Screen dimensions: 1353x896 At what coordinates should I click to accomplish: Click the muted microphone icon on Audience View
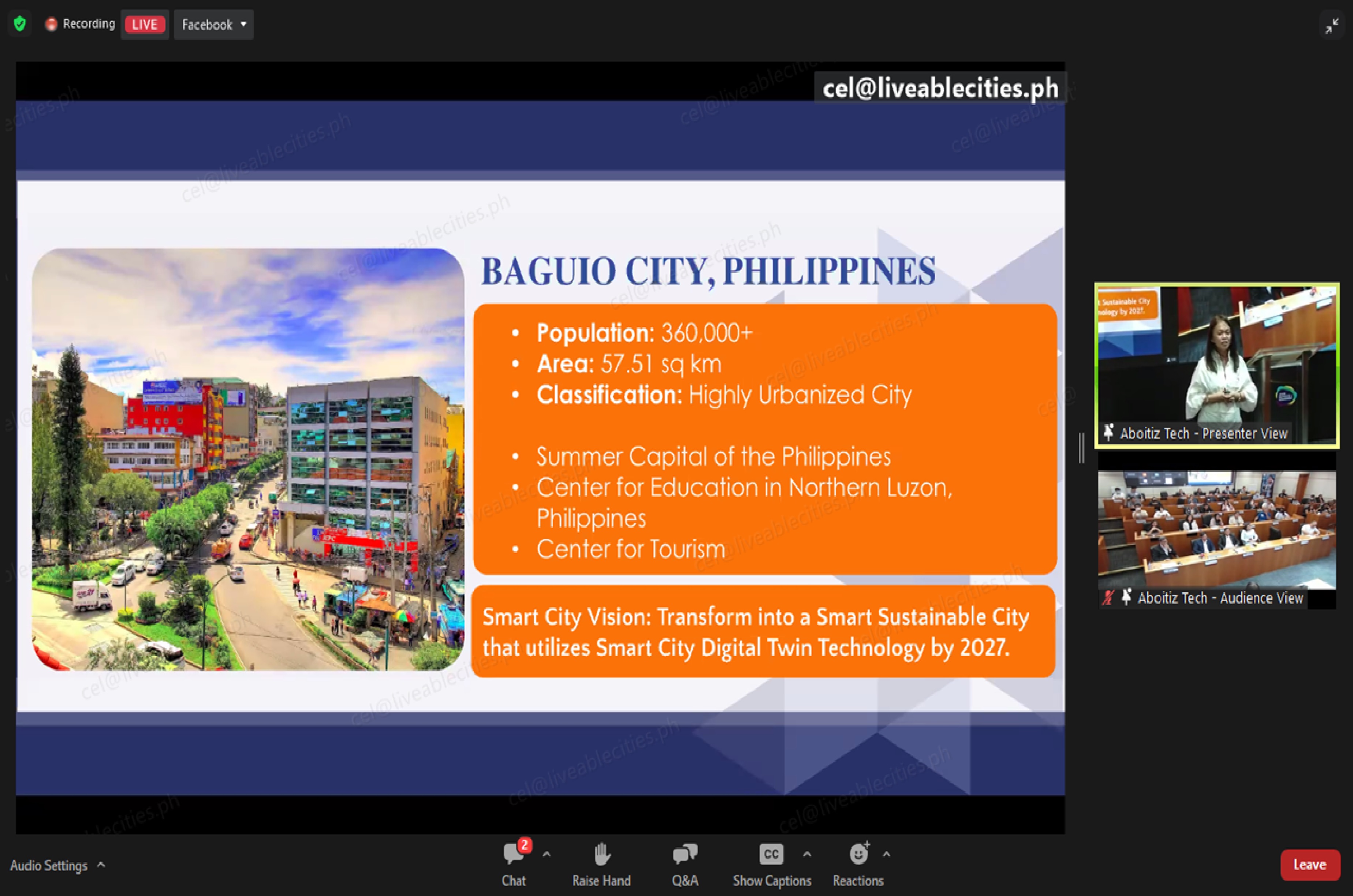click(1108, 598)
